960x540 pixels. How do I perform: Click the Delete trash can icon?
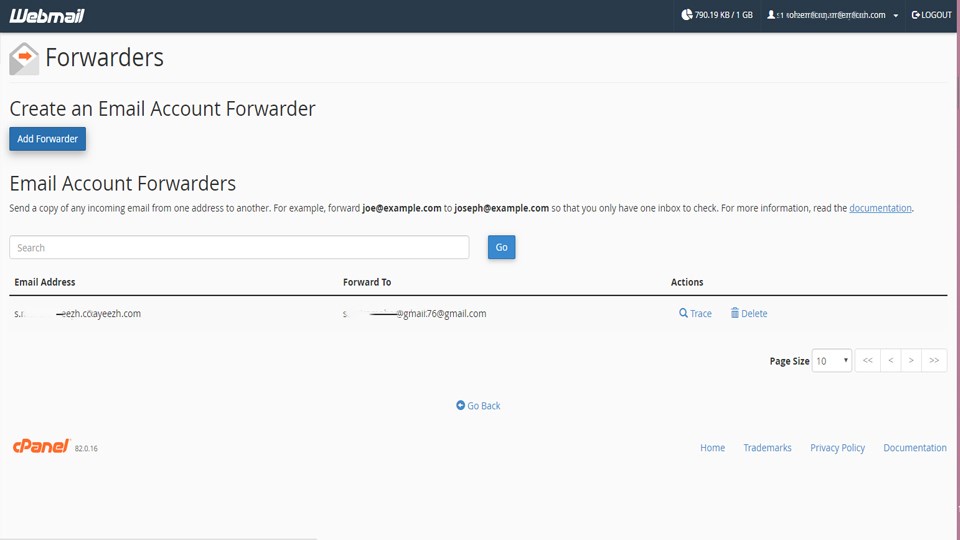[735, 313]
